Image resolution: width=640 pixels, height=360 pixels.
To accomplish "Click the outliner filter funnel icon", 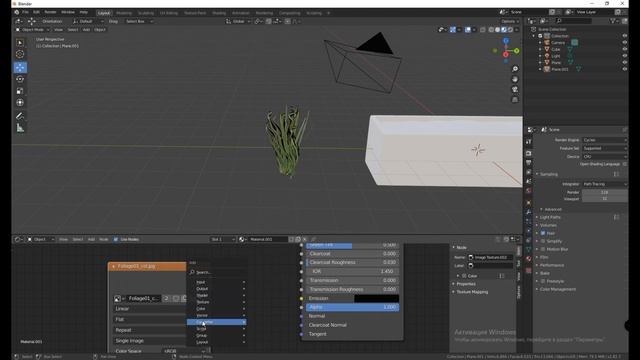I will pyautogui.click(x=613, y=21).
